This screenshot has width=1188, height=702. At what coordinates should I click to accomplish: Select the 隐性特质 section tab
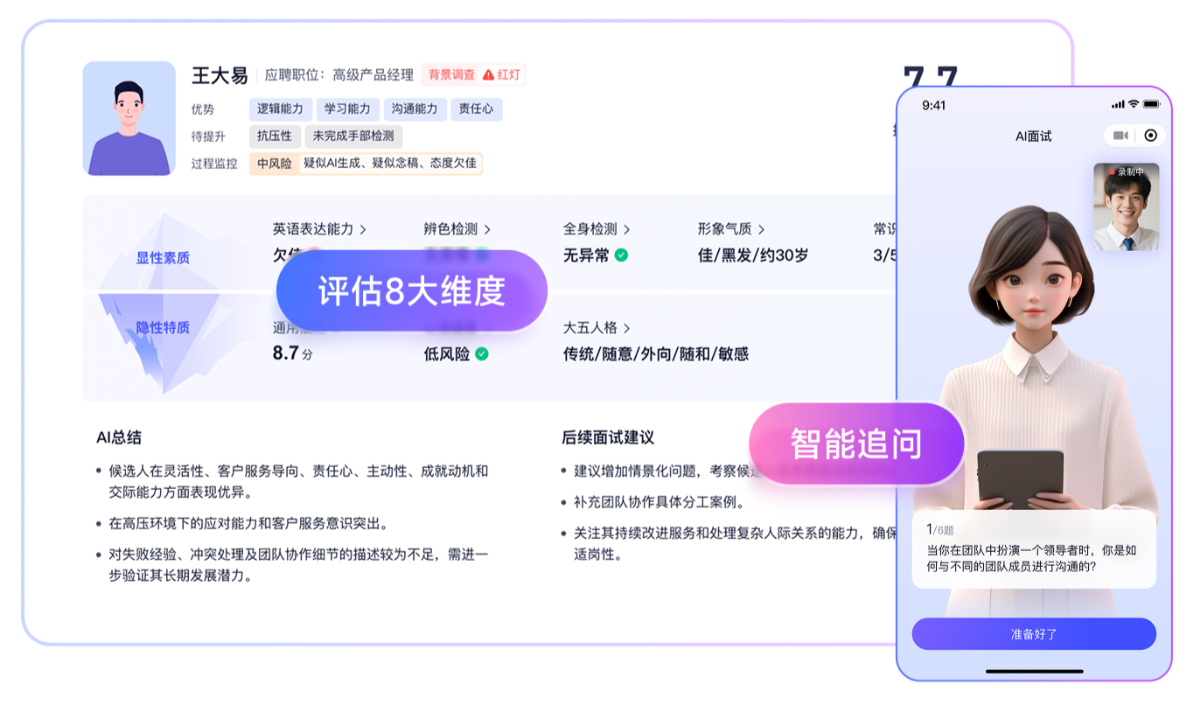[163, 327]
